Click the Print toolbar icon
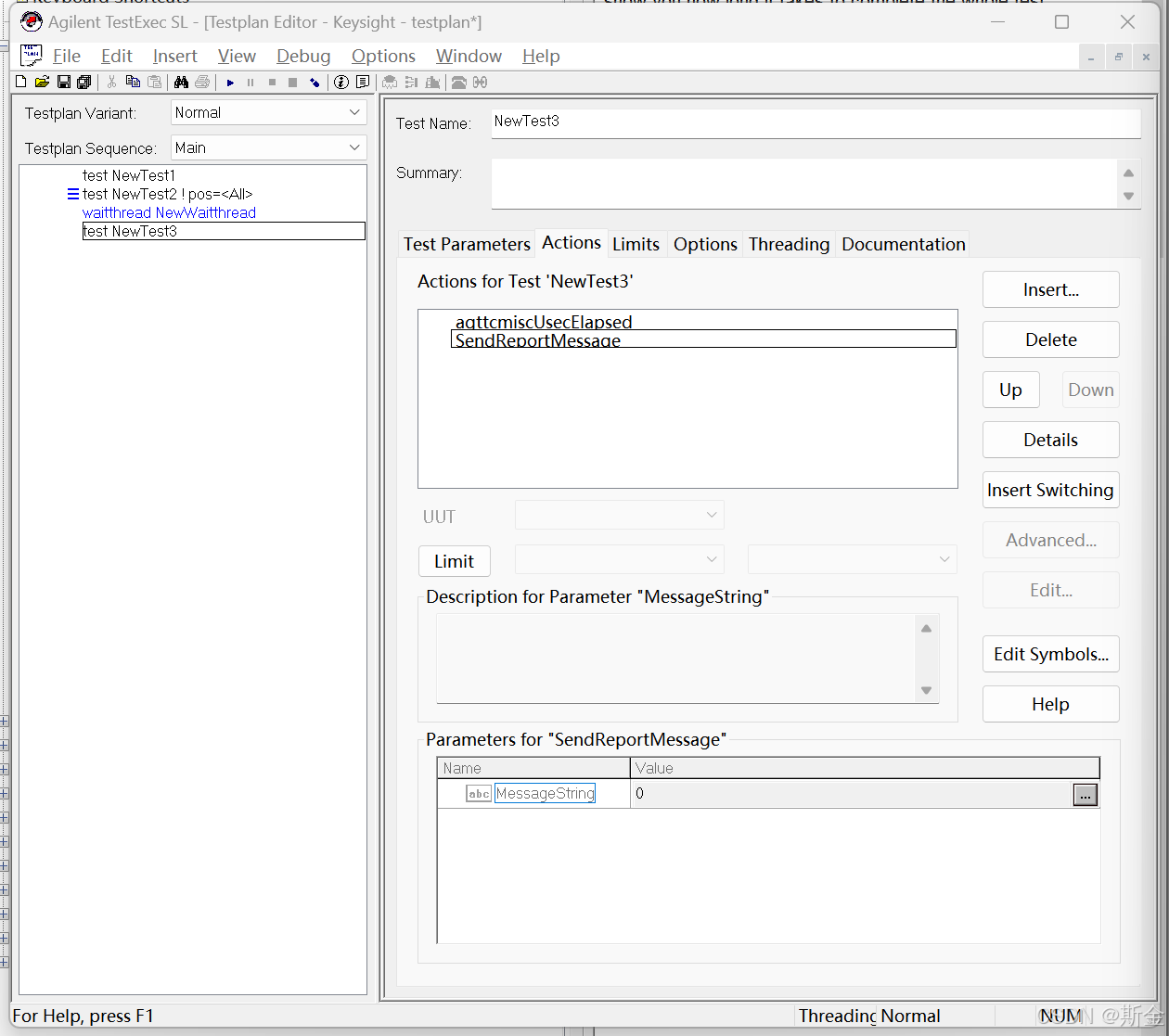The image size is (1169, 1036). tap(202, 82)
